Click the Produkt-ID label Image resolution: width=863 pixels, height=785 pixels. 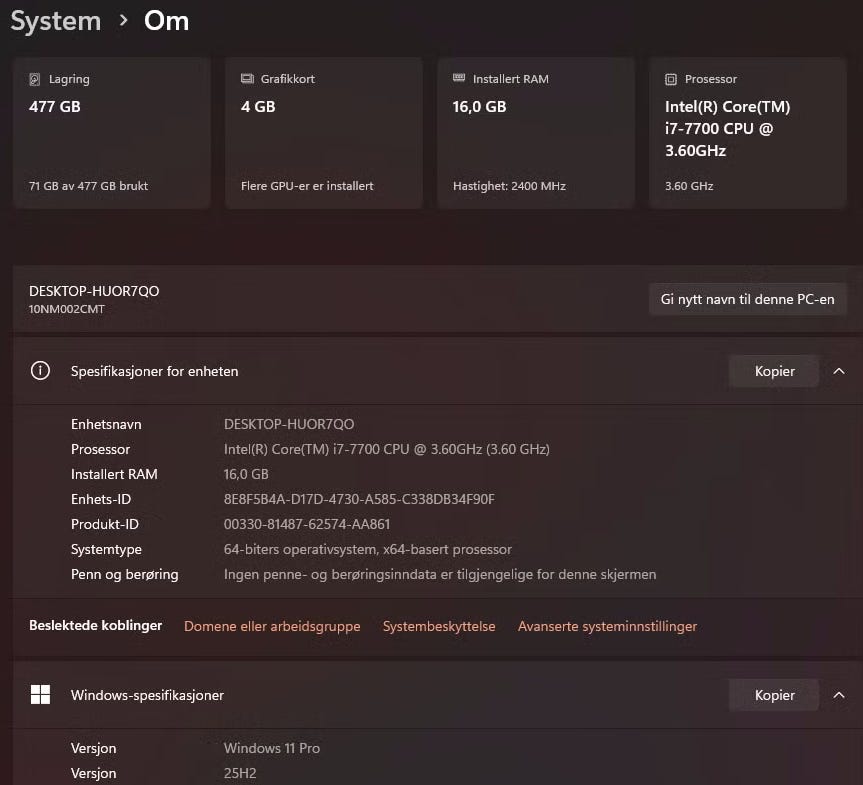pyautogui.click(x=105, y=524)
